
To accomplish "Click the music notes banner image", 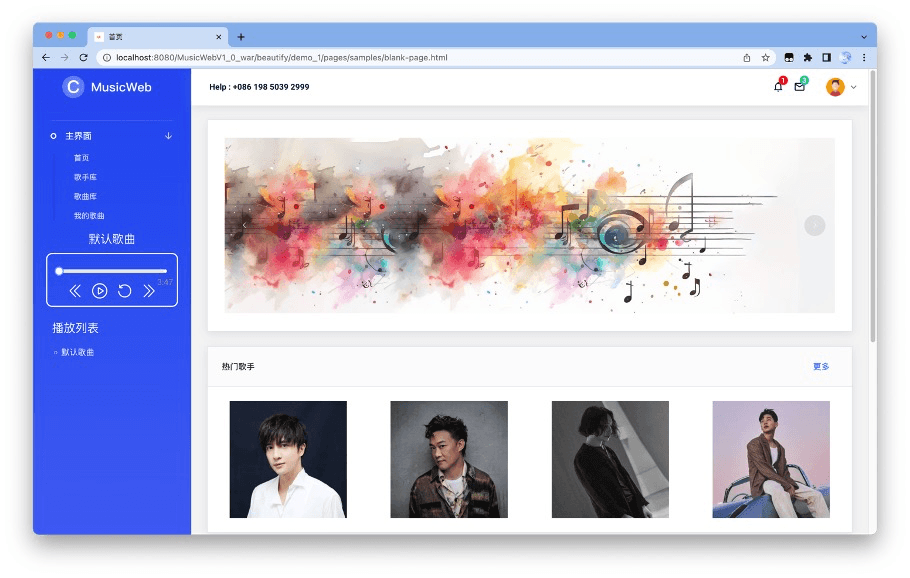I will click(x=529, y=225).
